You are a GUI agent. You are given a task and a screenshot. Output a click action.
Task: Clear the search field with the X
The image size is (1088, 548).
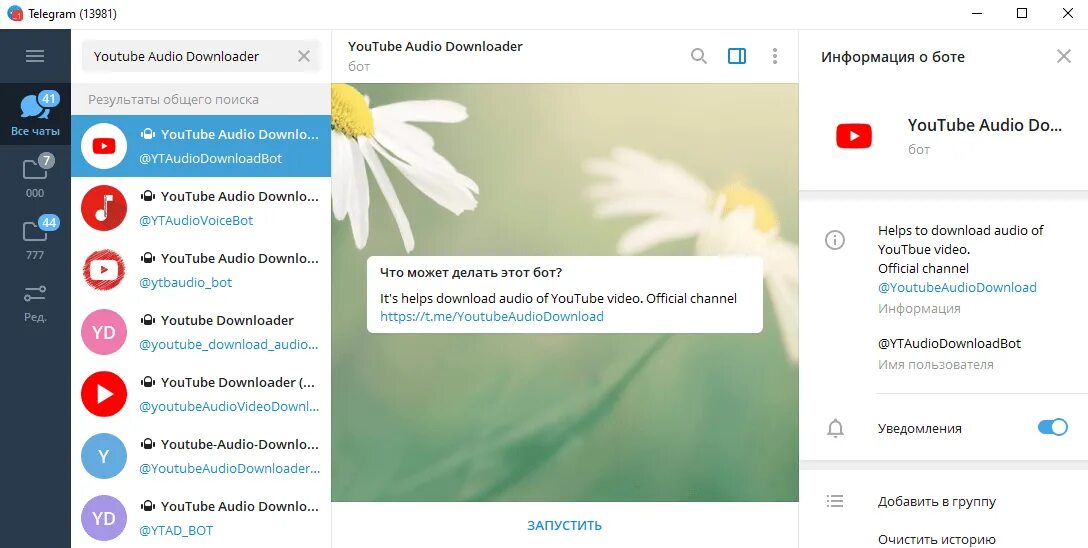click(x=304, y=56)
